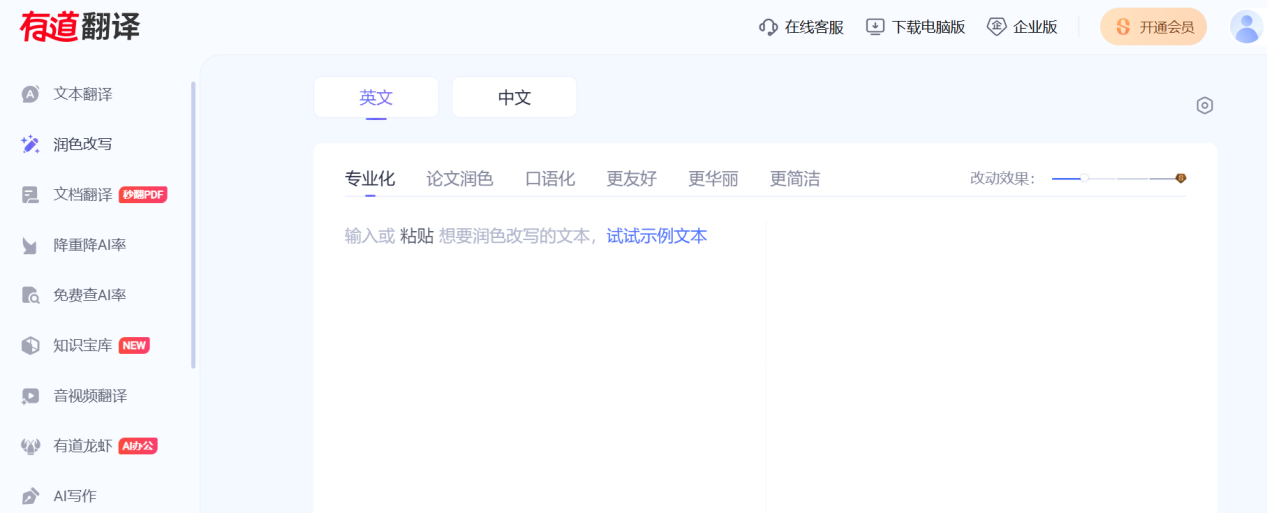Switch to the 口语化 style tab

550,179
